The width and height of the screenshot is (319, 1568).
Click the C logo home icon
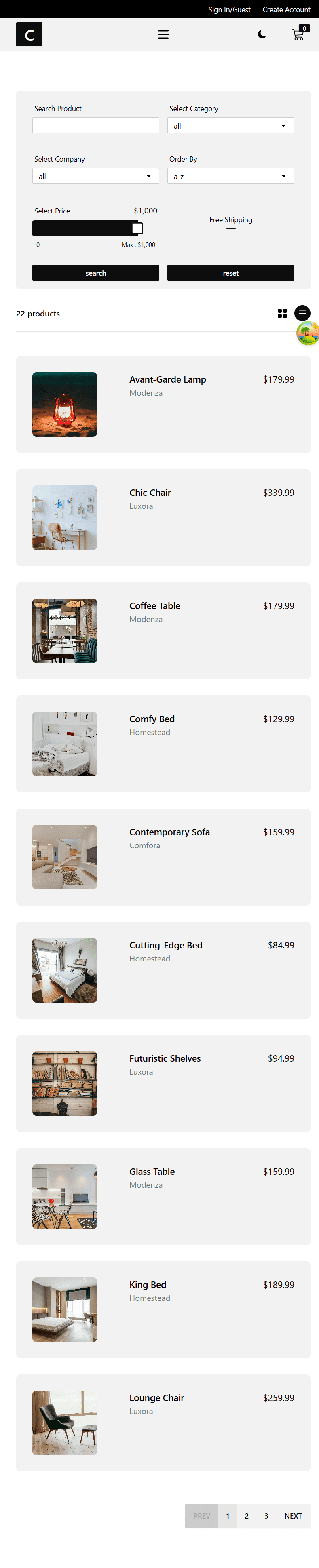coord(29,35)
